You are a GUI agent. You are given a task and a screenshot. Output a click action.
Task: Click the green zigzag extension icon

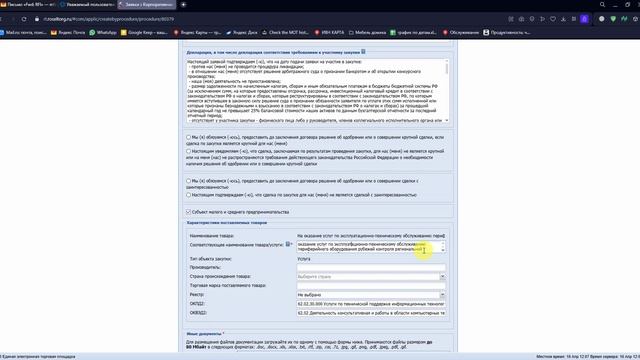tap(624, 19)
